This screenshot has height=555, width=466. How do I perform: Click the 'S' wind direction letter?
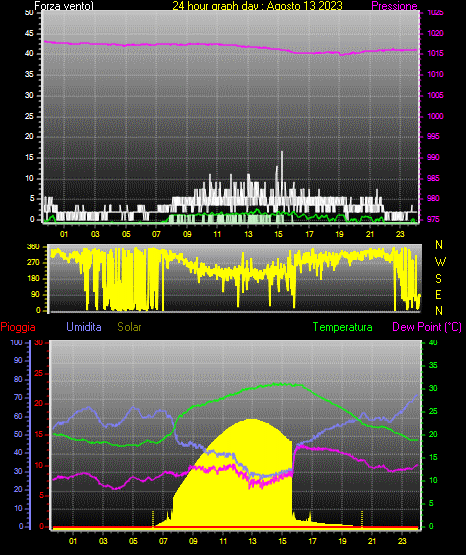pyautogui.click(x=438, y=279)
